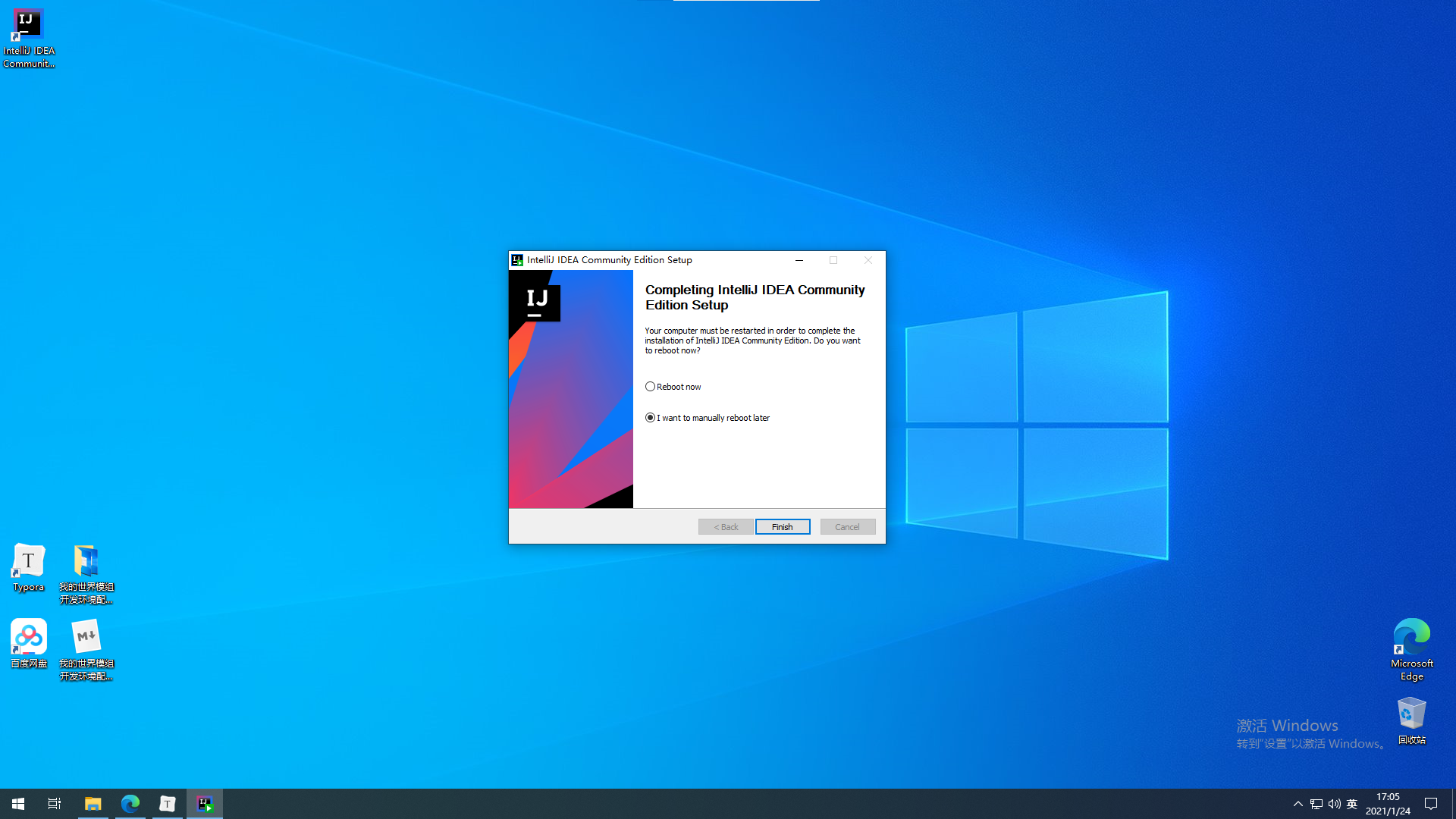Launch Edge from the taskbar
Image resolution: width=1456 pixels, height=819 pixels.
(130, 804)
